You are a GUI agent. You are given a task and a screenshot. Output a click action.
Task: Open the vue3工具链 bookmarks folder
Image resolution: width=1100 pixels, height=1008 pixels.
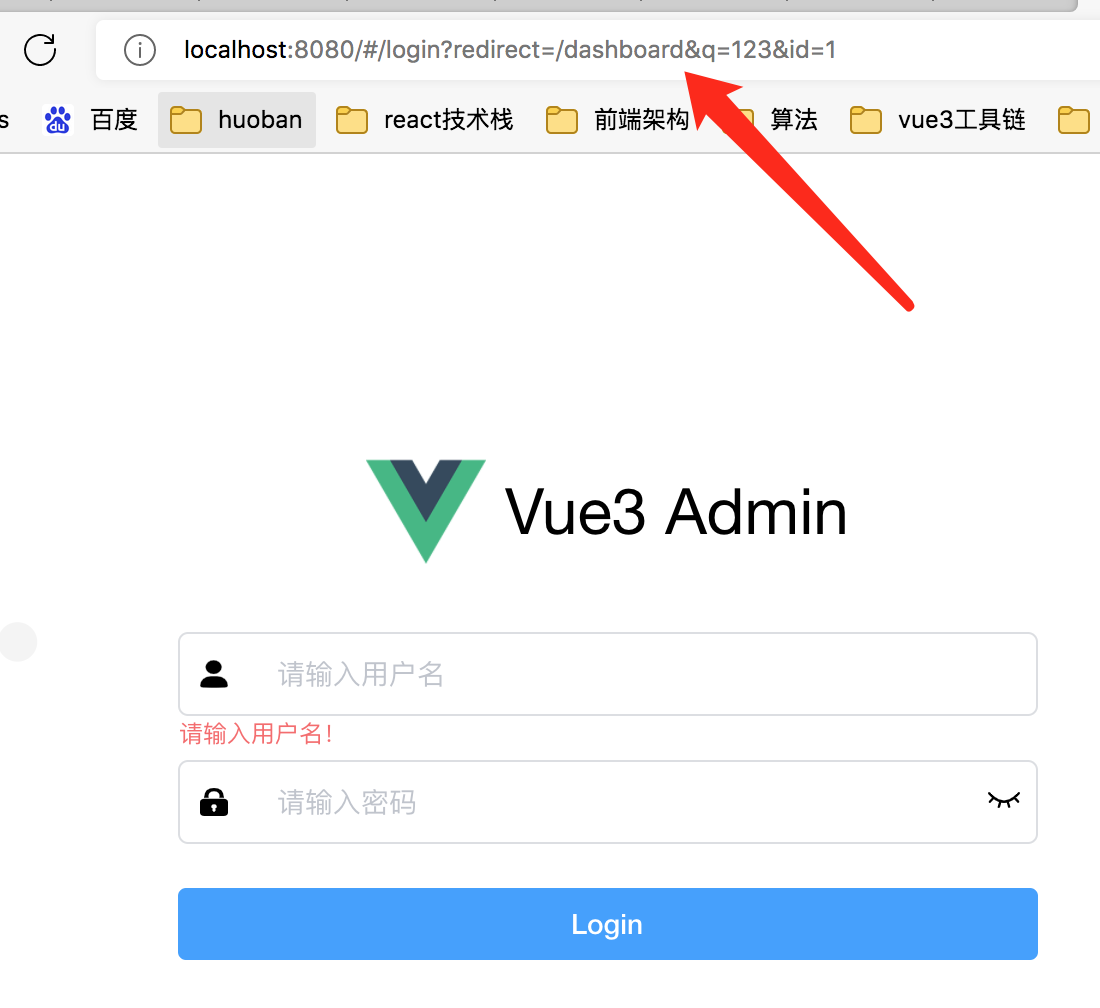938,120
